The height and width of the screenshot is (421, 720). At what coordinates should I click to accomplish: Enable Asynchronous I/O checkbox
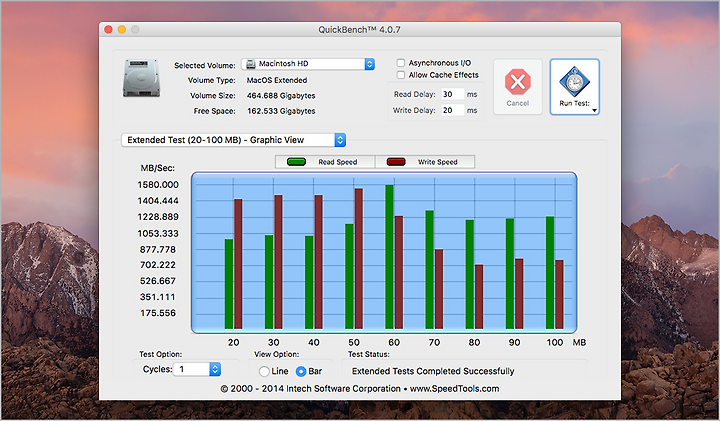[401, 63]
